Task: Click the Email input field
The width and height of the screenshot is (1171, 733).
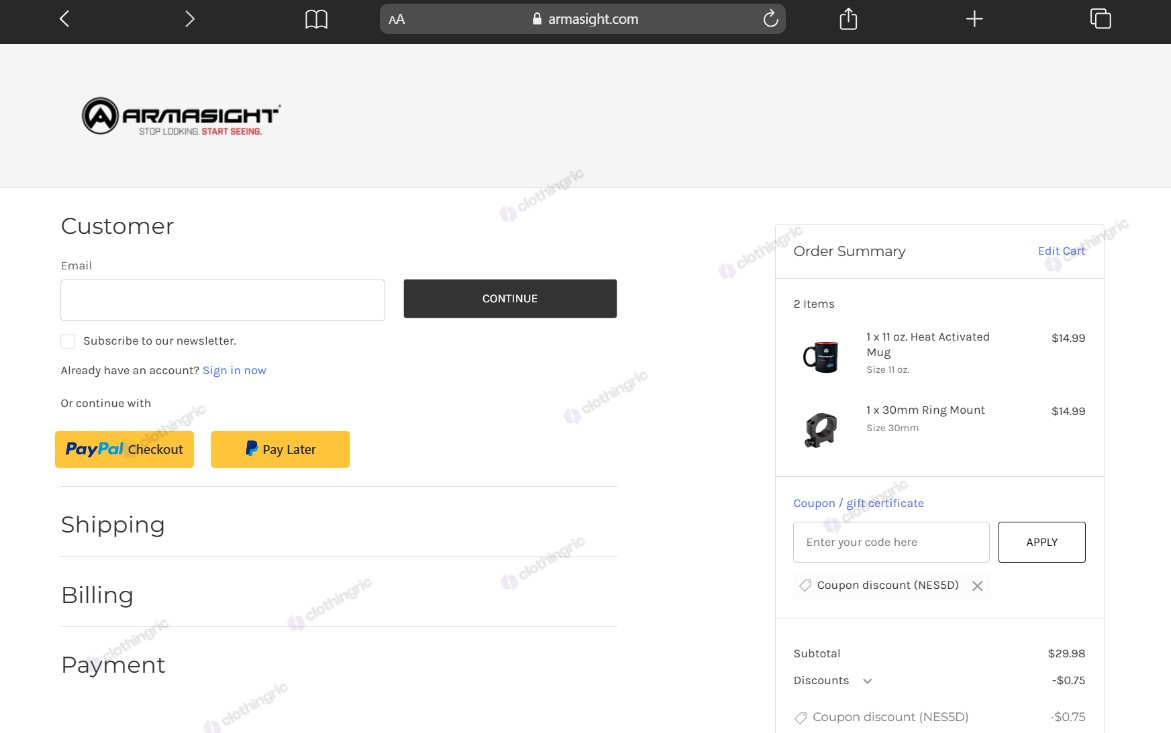Action: coord(223,300)
